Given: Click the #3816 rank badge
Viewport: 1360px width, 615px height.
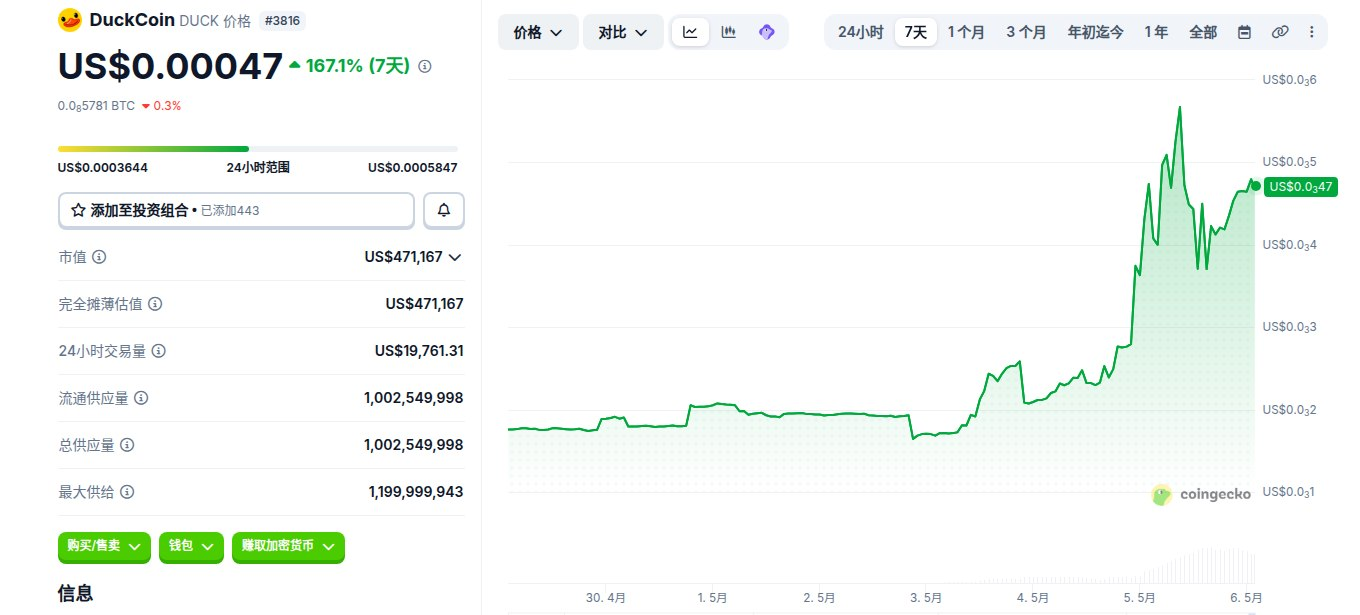Looking at the screenshot, I should coord(281,20).
